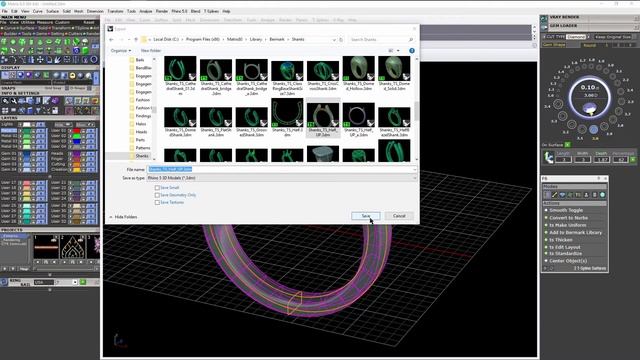Open the Help menu

click(x=226, y=11)
